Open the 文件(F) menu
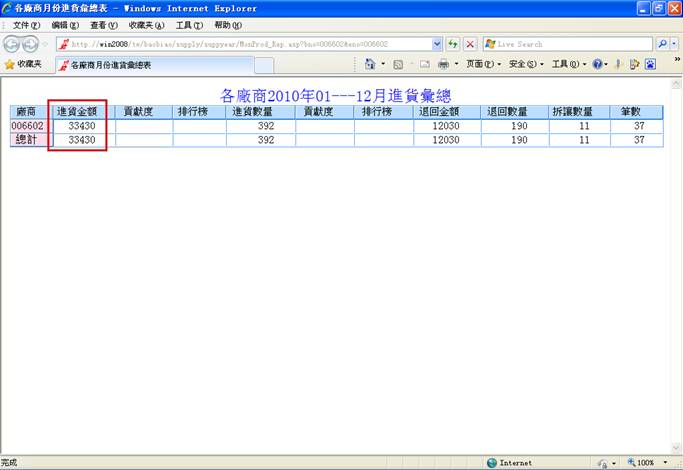Screen dimensions: 683x470 [26, 25]
